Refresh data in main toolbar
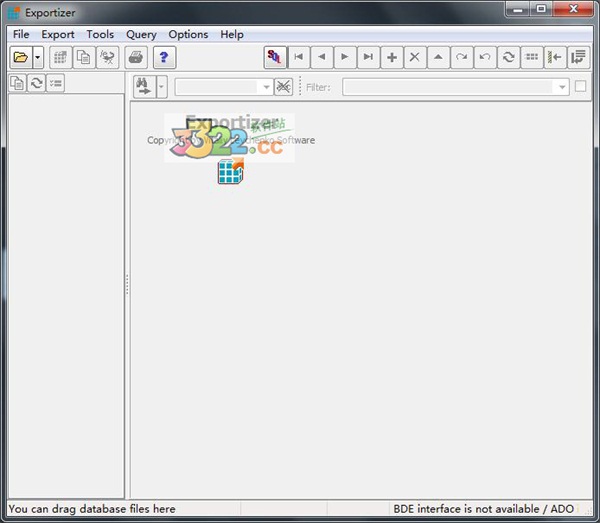 click(509, 57)
